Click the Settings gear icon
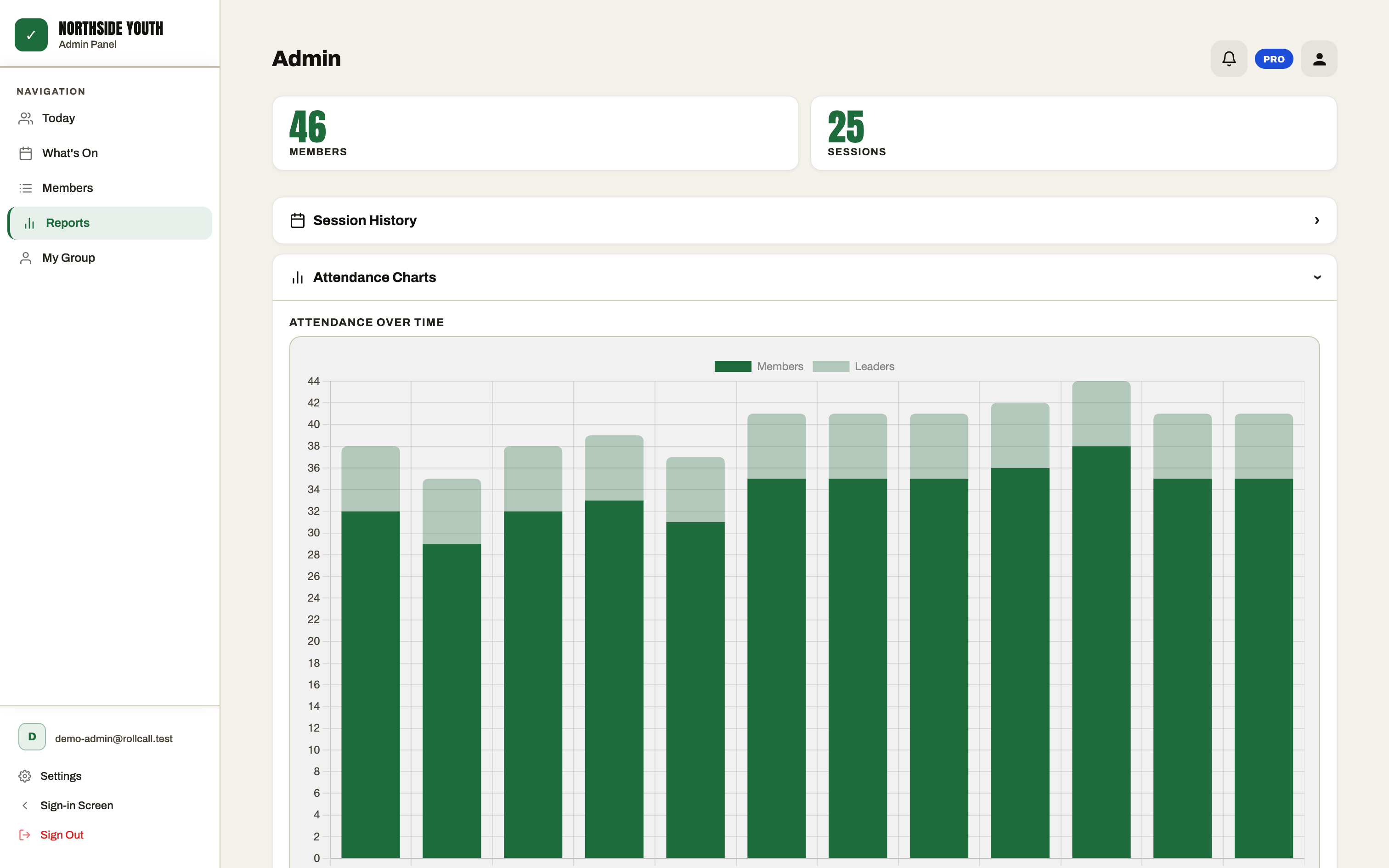Image resolution: width=1389 pixels, height=868 pixels. click(x=25, y=776)
